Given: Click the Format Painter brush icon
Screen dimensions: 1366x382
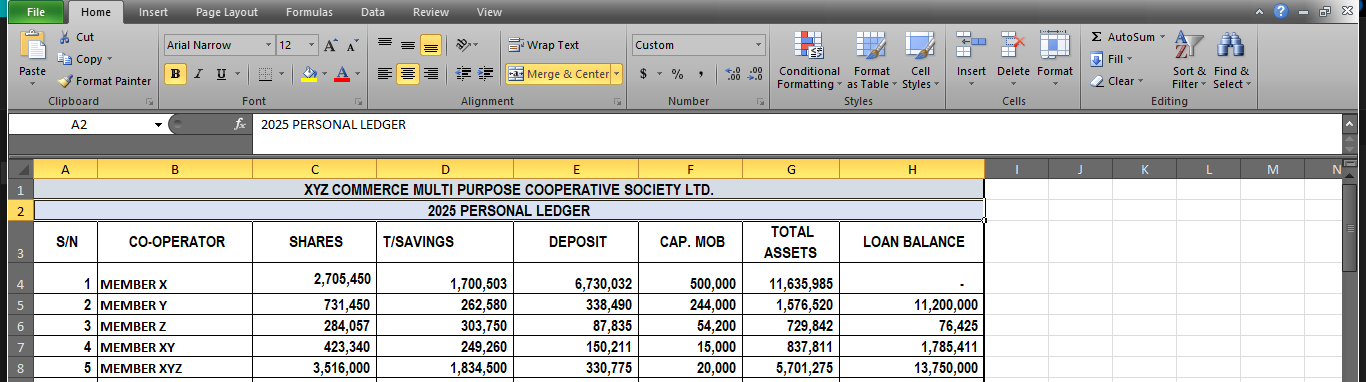Looking at the screenshot, I should tap(66, 81).
